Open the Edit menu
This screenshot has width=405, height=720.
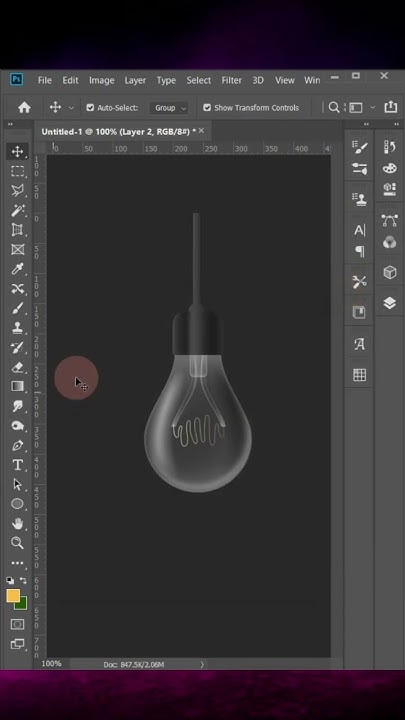tap(70, 80)
